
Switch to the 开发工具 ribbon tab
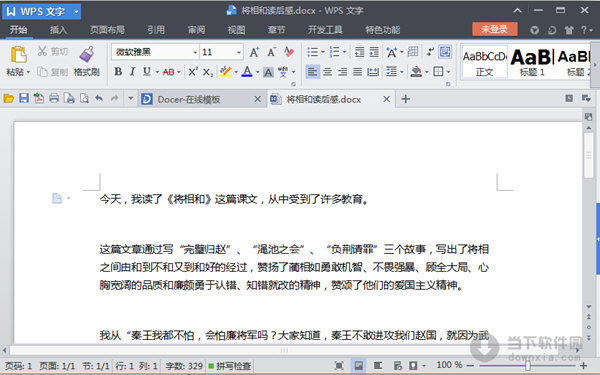click(325, 30)
